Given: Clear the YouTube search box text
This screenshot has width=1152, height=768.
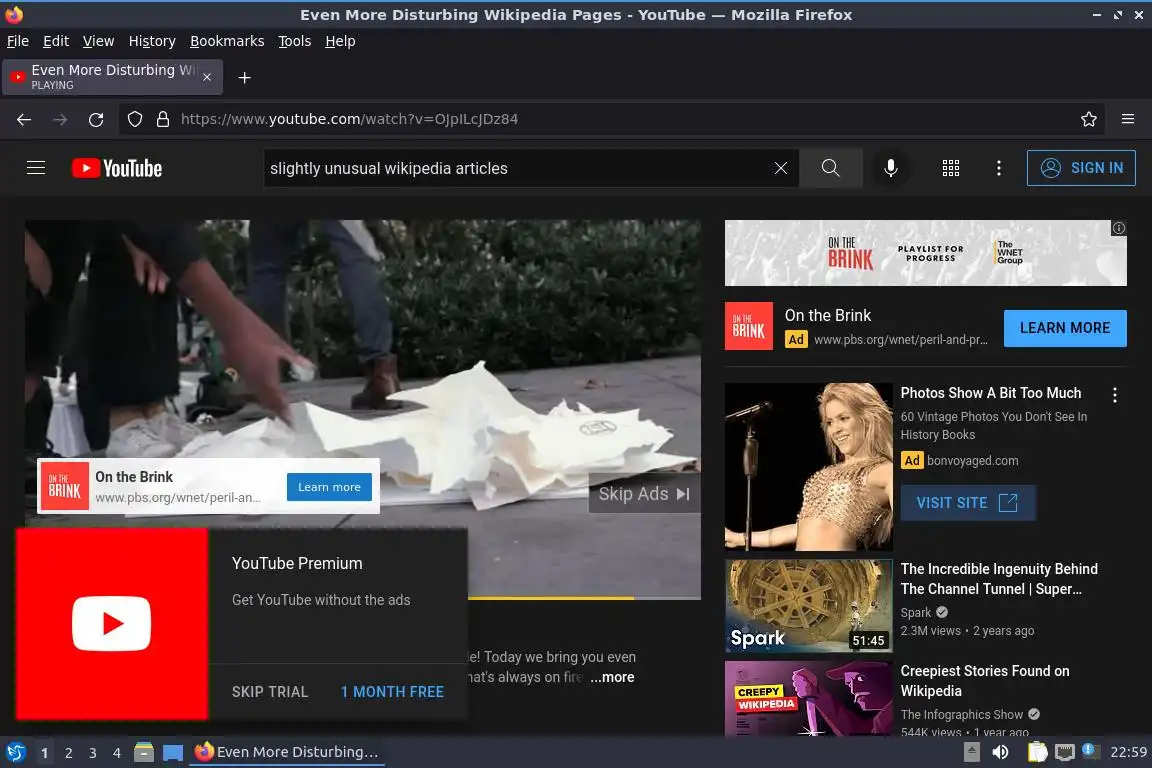Looking at the screenshot, I should pos(781,168).
